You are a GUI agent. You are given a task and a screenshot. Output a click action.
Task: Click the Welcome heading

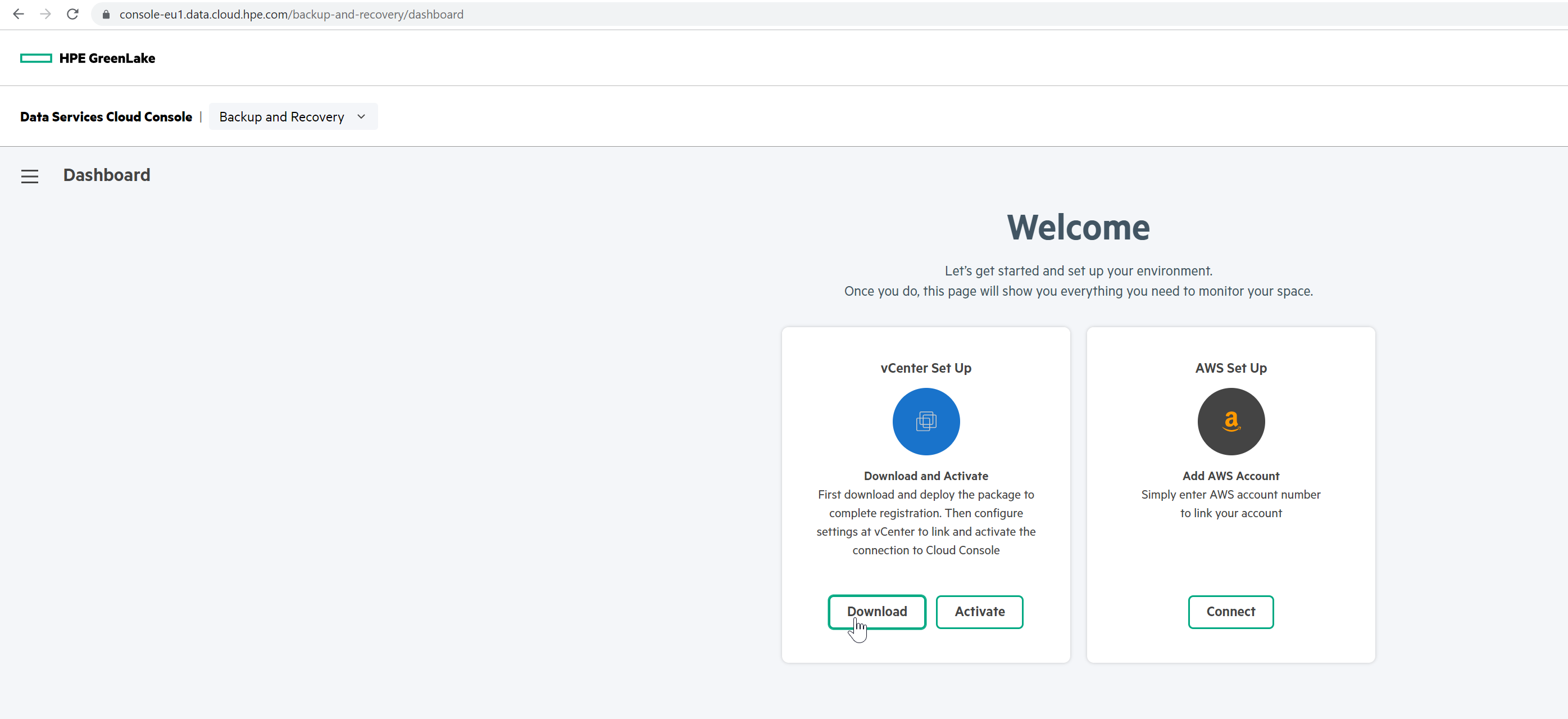point(1078,227)
